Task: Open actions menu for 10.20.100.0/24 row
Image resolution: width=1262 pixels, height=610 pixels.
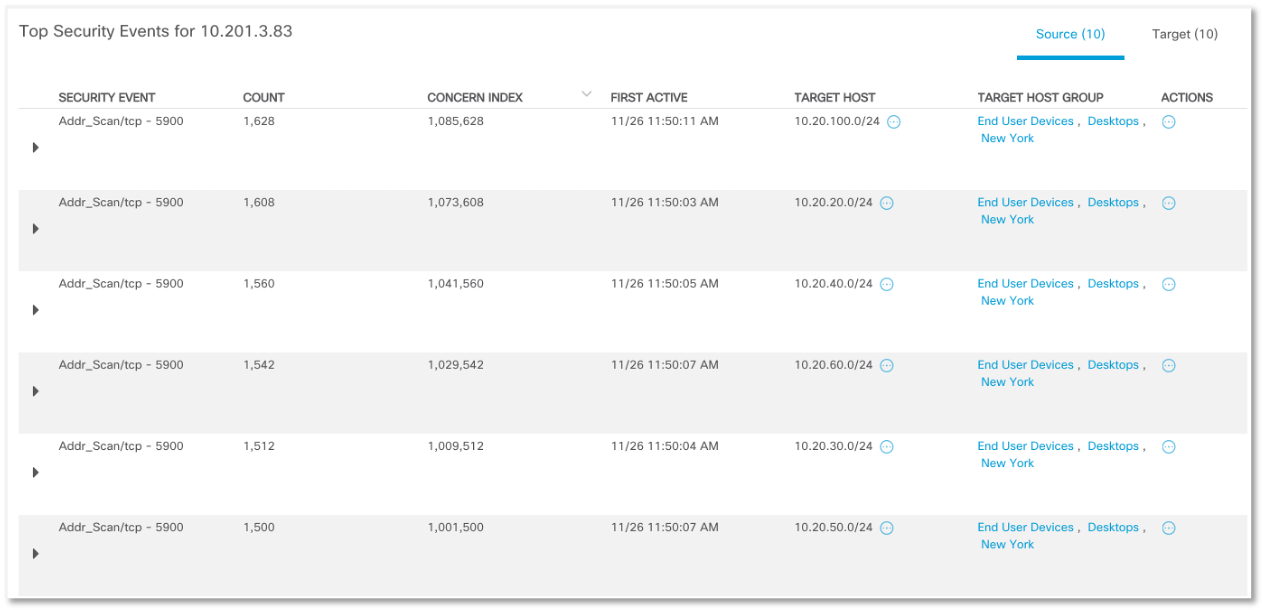Action: pyautogui.click(x=1168, y=122)
